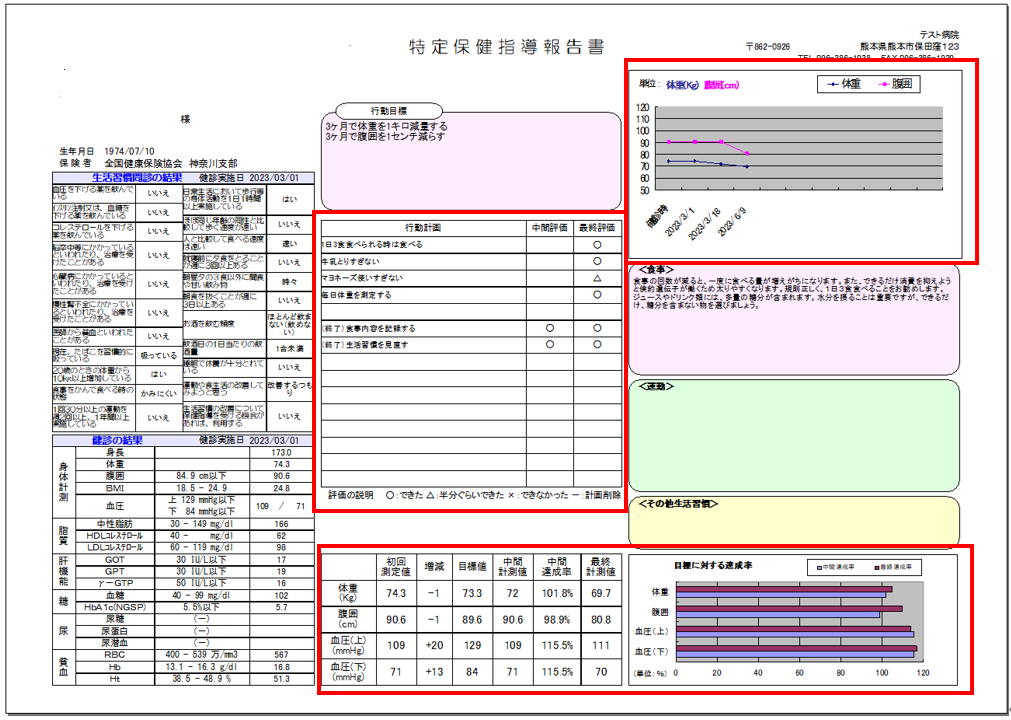Viewport: 1011px width, 720px height.
Task: Click final evaluation circle for 毎日体重を測定する
Action: pyautogui.click(x=596, y=295)
